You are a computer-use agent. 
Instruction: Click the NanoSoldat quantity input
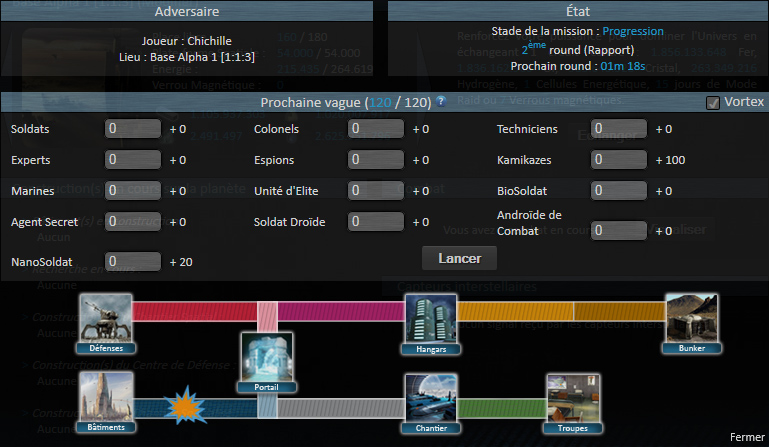coord(134,261)
